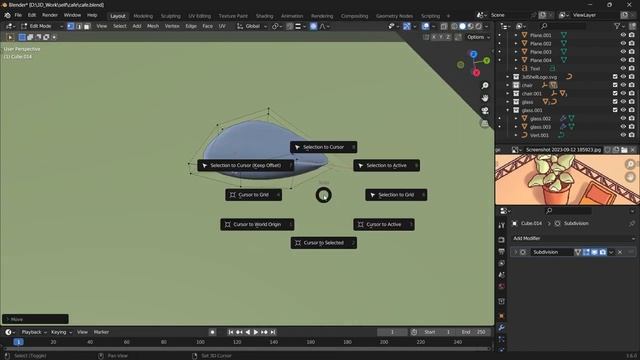Screen dimensions: 640x360
Task: Toggle camera view icon in viewport
Action: (484, 111)
